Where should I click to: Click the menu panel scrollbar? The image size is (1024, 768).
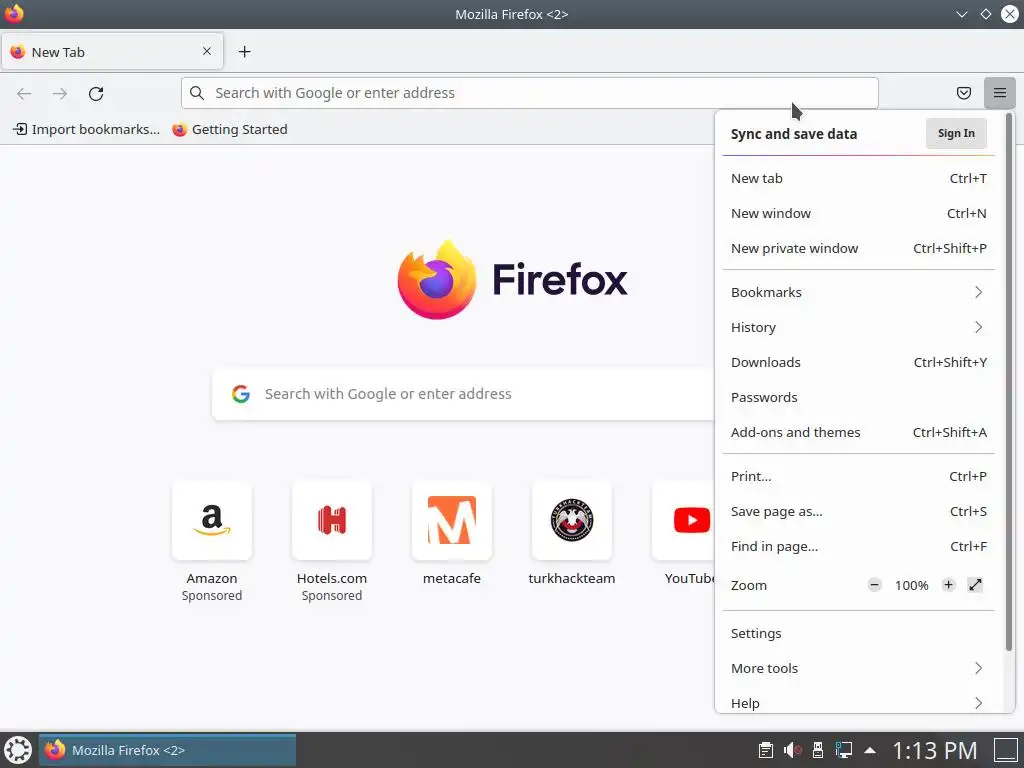pos(1009,382)
